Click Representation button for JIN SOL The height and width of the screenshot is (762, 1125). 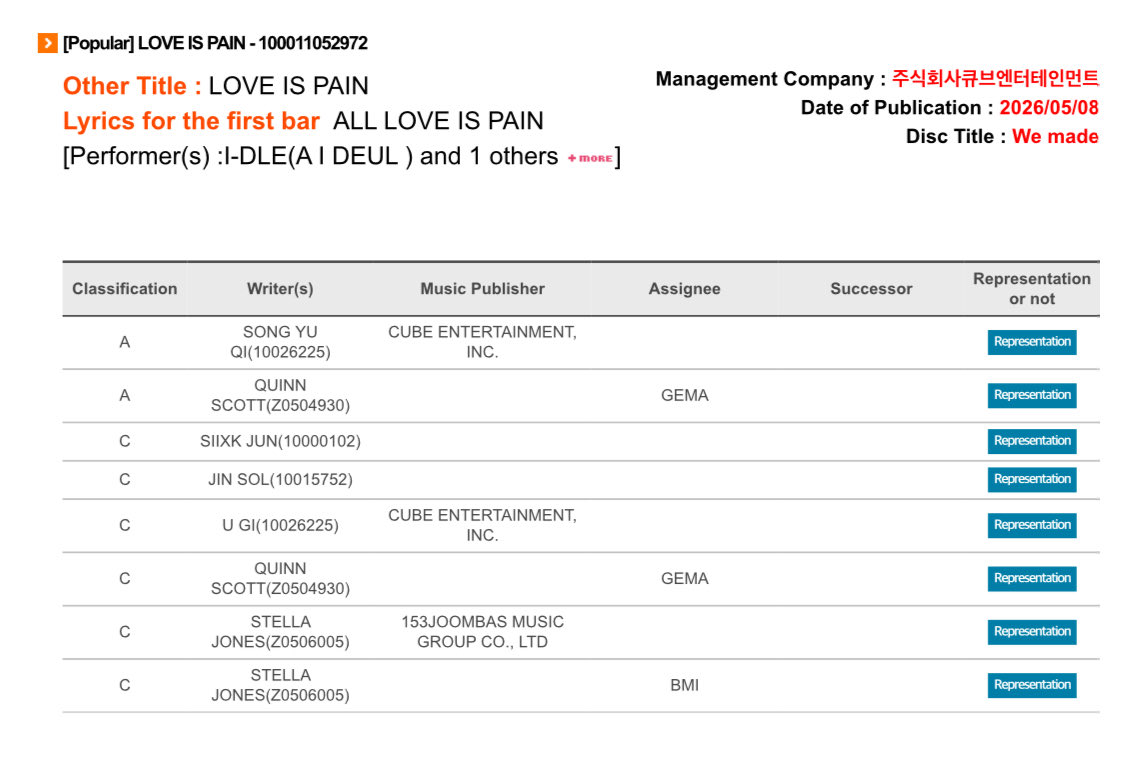coord(1032,479)
